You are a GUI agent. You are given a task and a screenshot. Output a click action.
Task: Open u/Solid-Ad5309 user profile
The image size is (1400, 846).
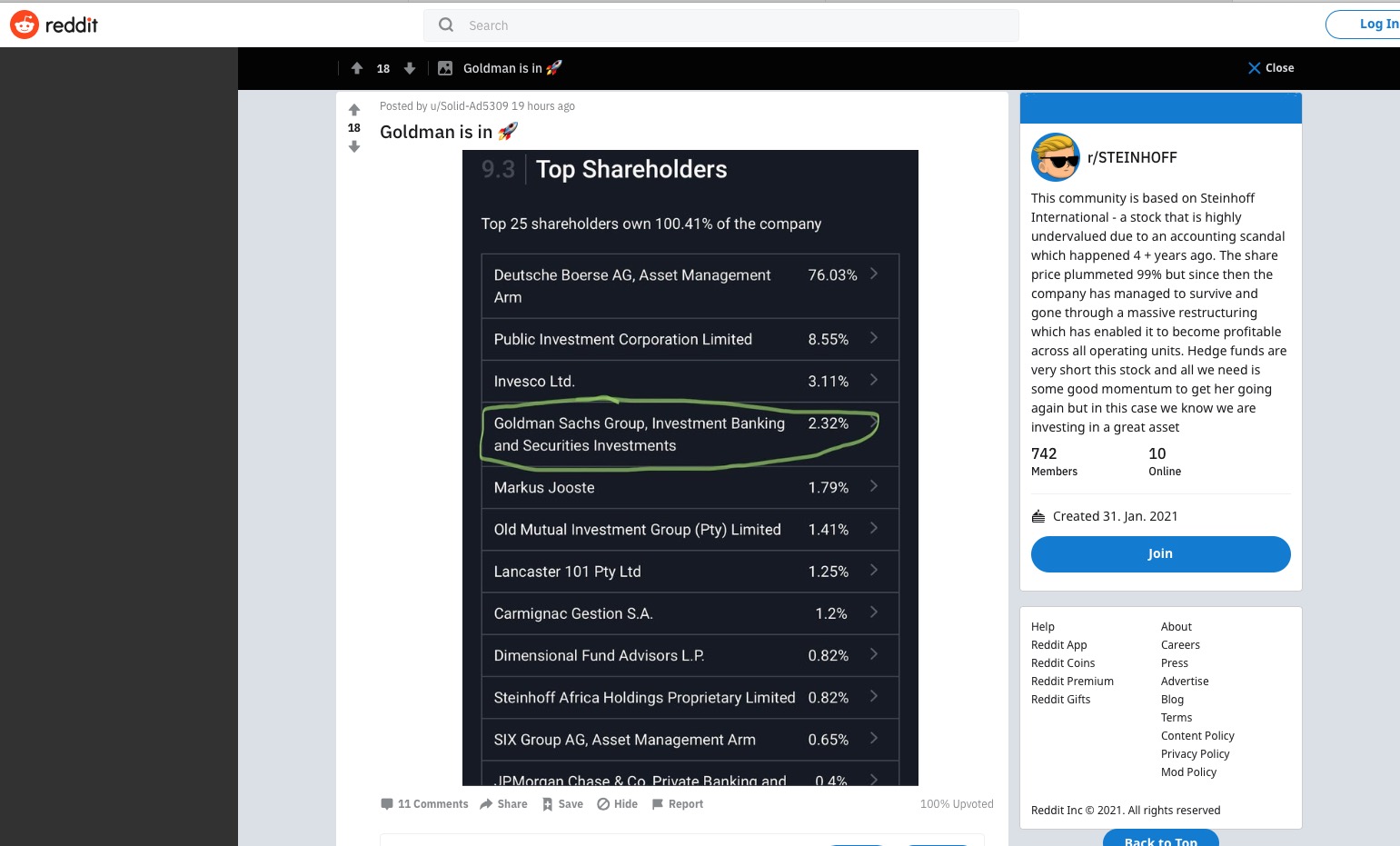pos(469,106)
